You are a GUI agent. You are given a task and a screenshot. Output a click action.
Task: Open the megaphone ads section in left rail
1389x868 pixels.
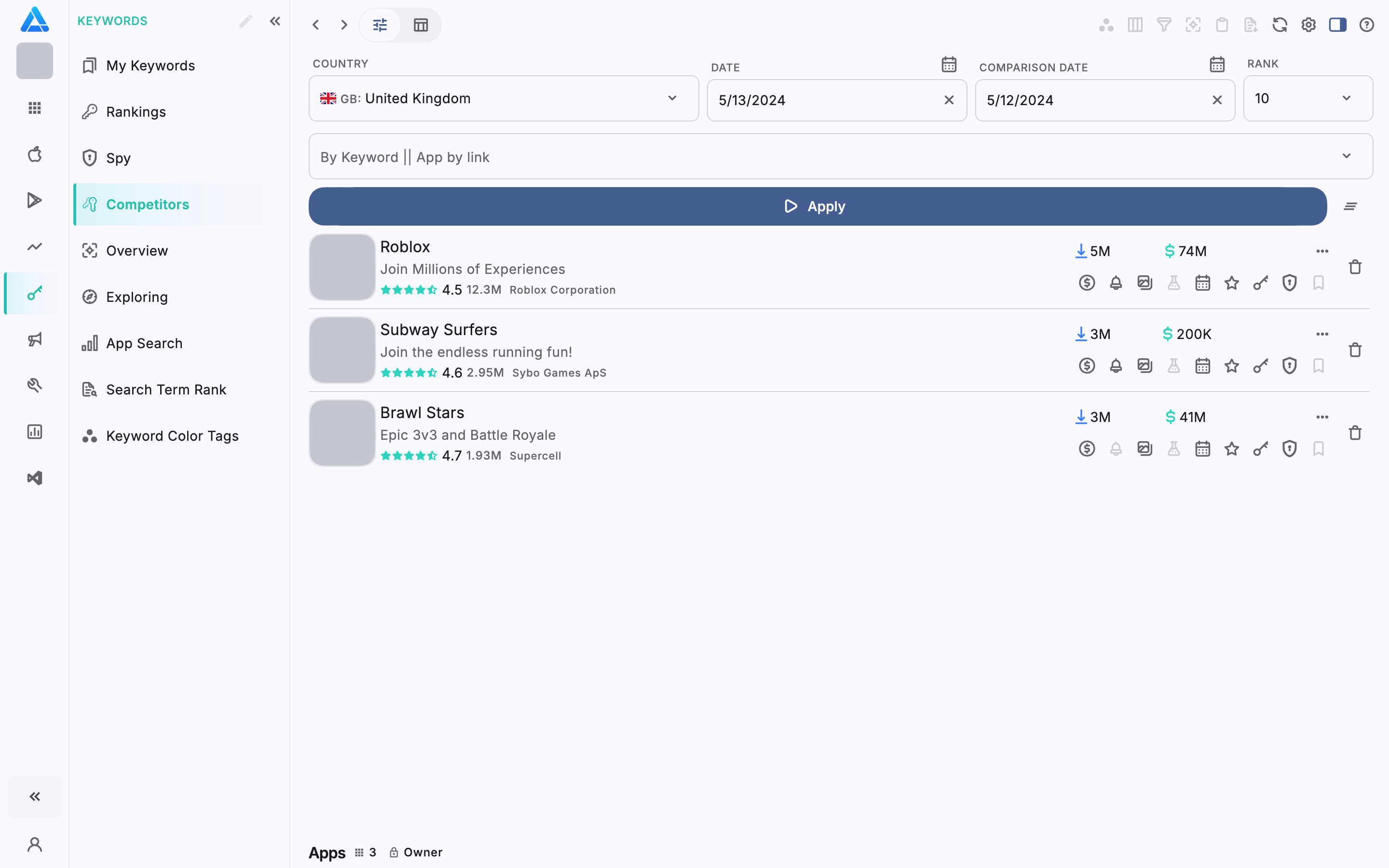(x=34, y=339)
